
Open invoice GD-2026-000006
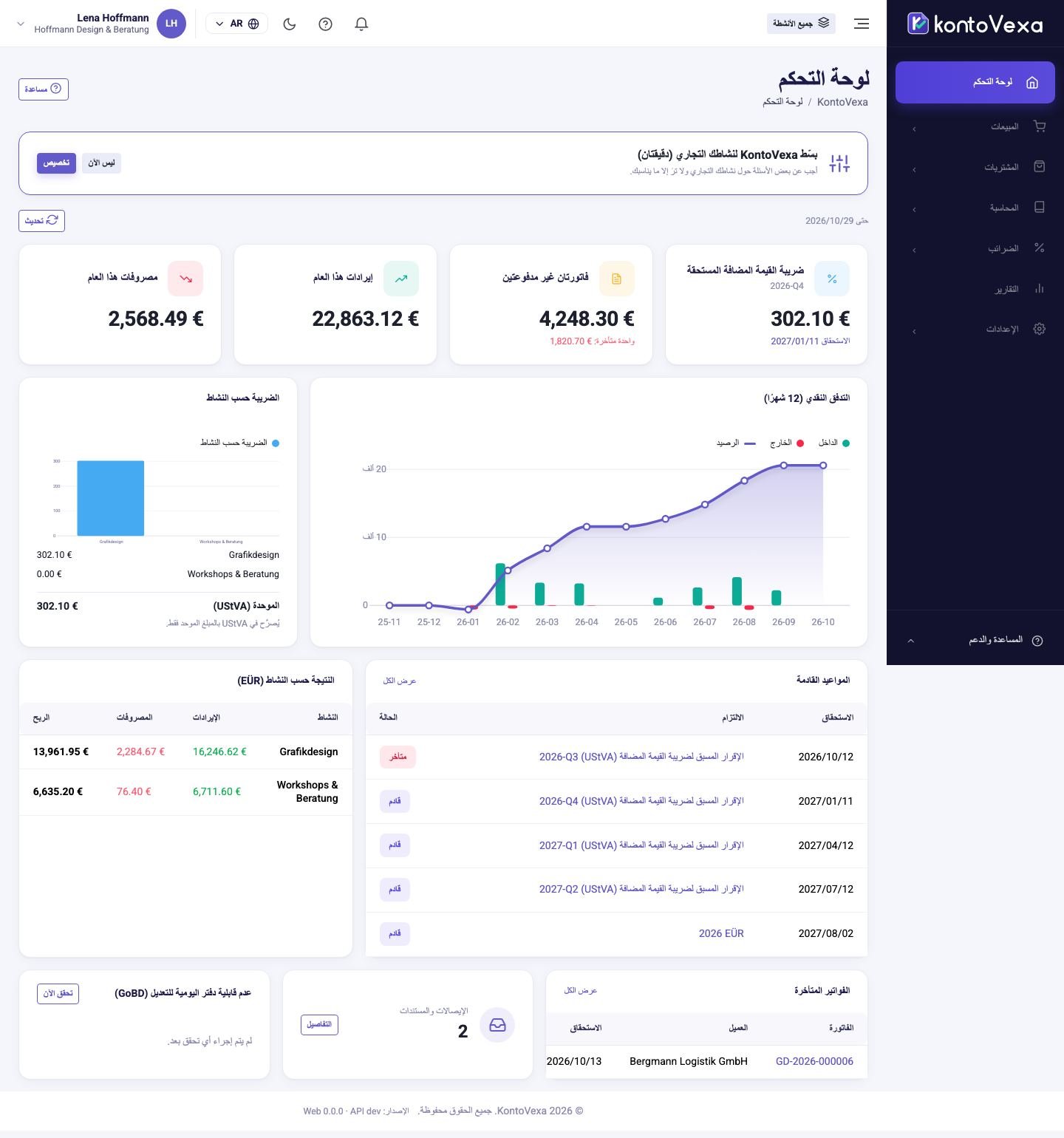[x=814, y=1061]
